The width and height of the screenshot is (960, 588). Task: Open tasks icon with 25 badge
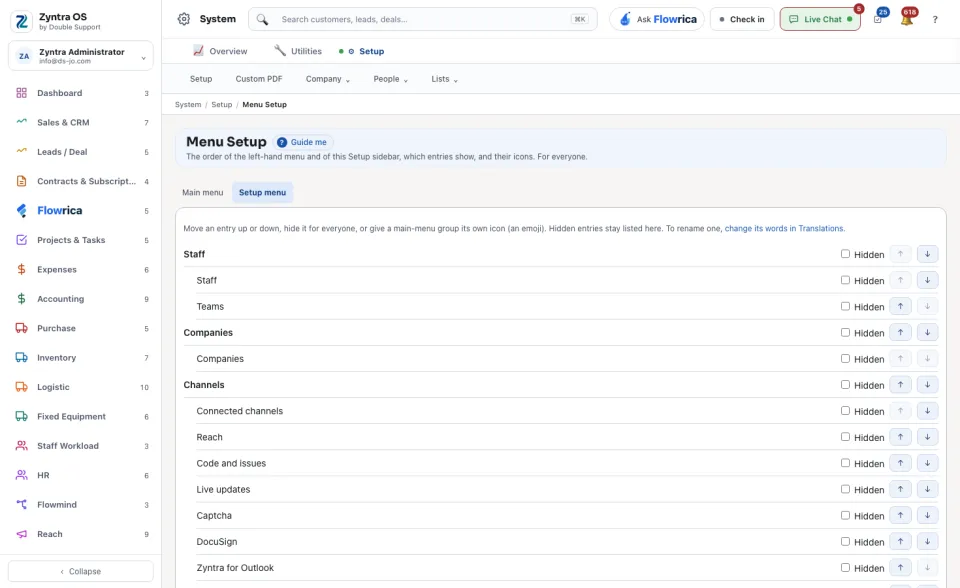pos(879,18)
